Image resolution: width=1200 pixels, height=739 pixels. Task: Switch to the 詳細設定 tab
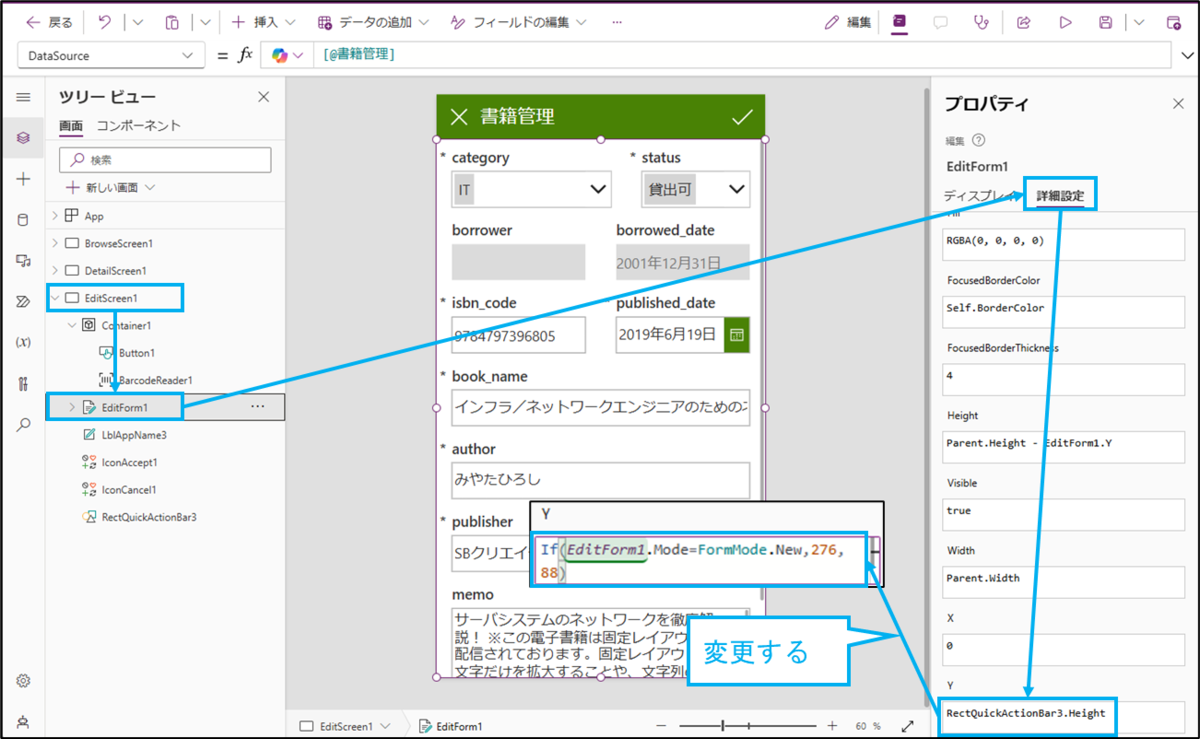1059,196
